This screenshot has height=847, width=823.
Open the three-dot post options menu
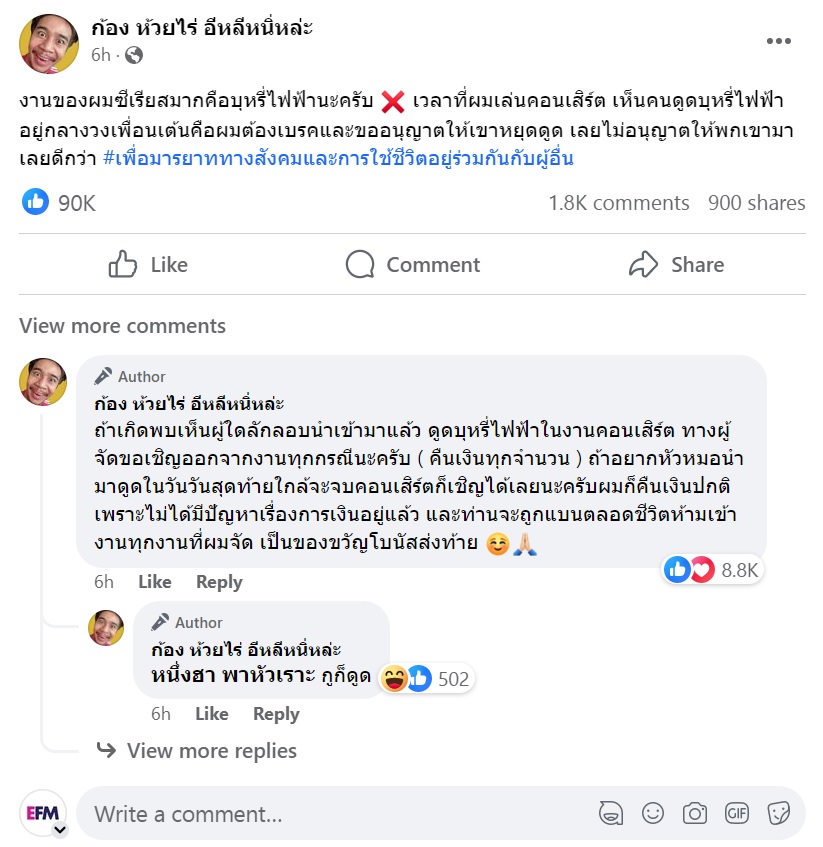click(778, 41)
